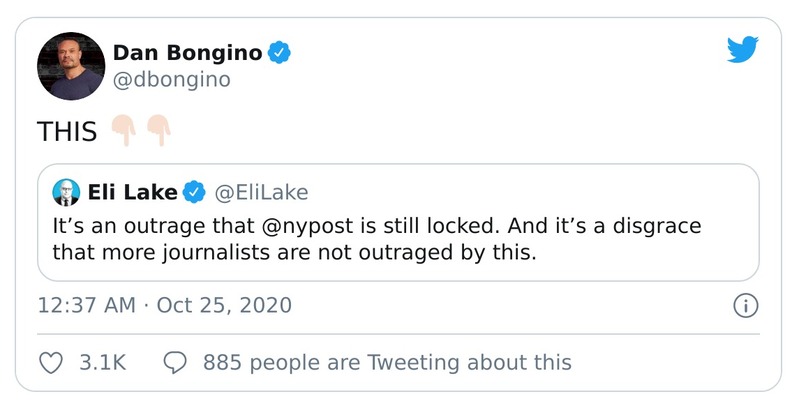Click the second pointing-down emoji

[x=158, y=131]
